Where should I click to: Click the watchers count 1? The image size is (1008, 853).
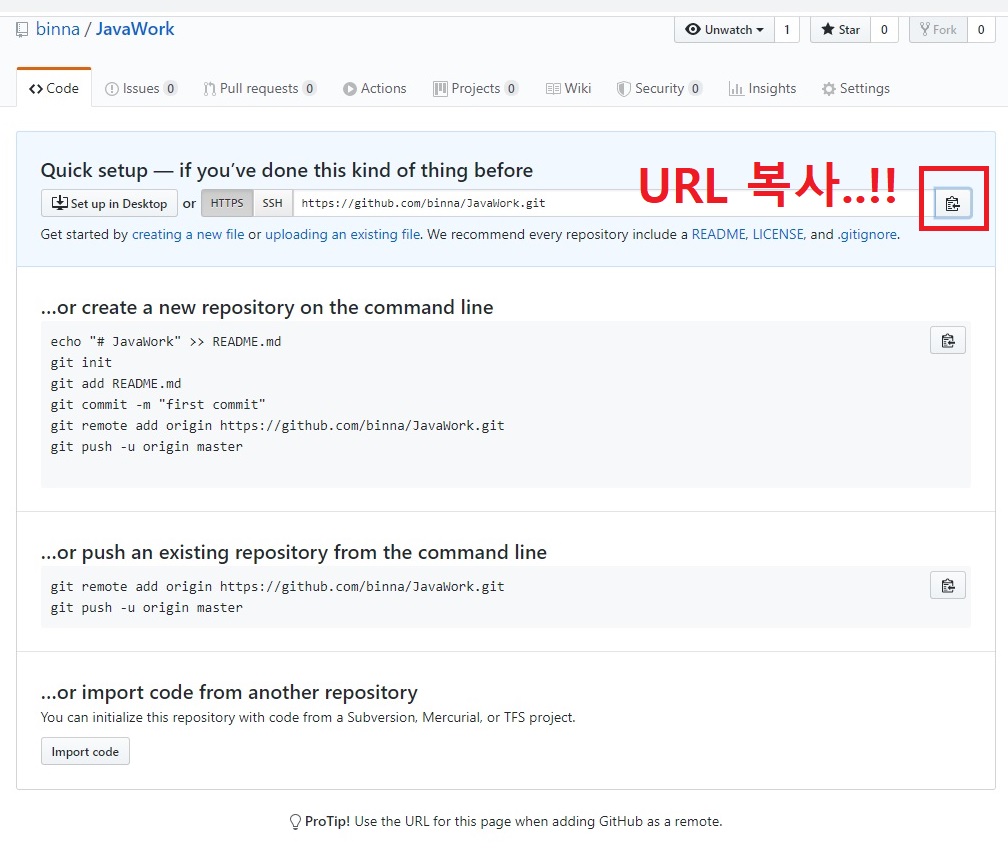click(x=787, y=30)
